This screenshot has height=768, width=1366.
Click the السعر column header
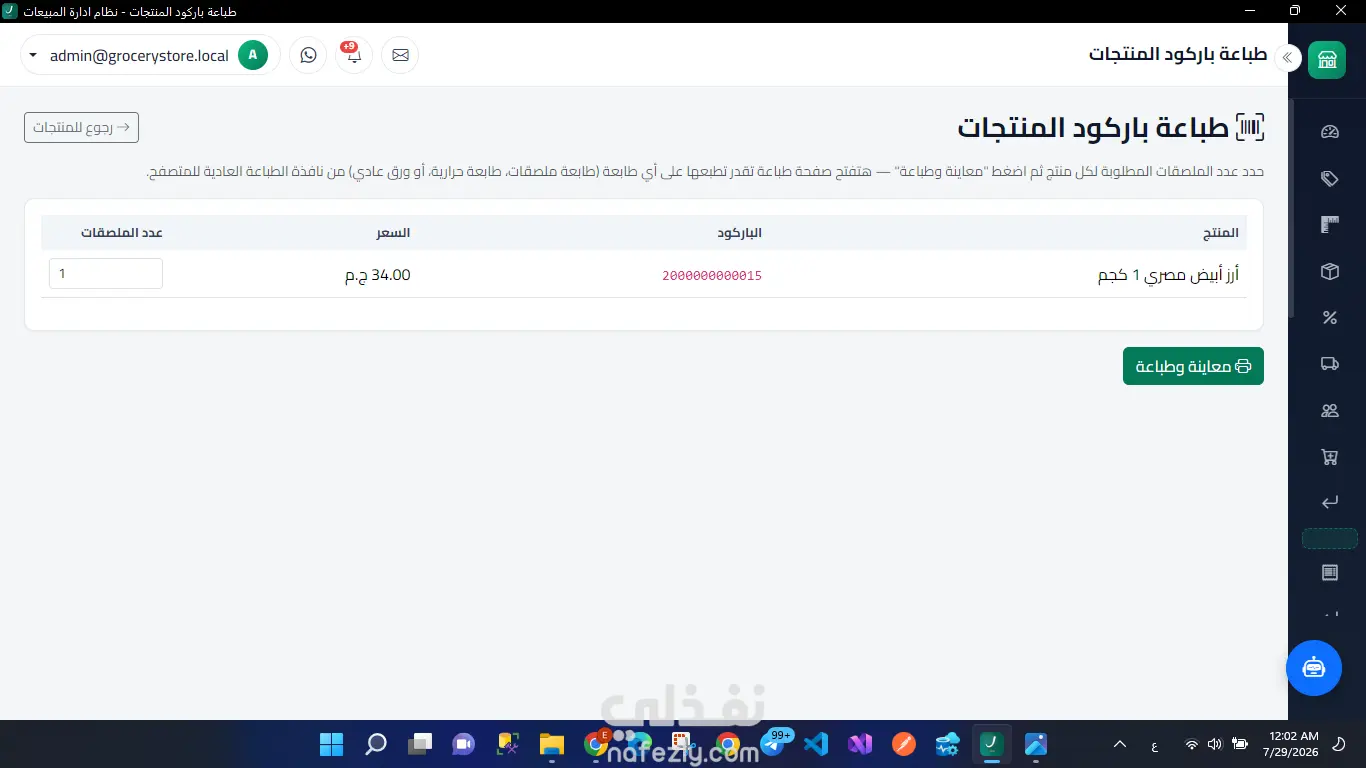pyautogui.click(x=393, y=233)
